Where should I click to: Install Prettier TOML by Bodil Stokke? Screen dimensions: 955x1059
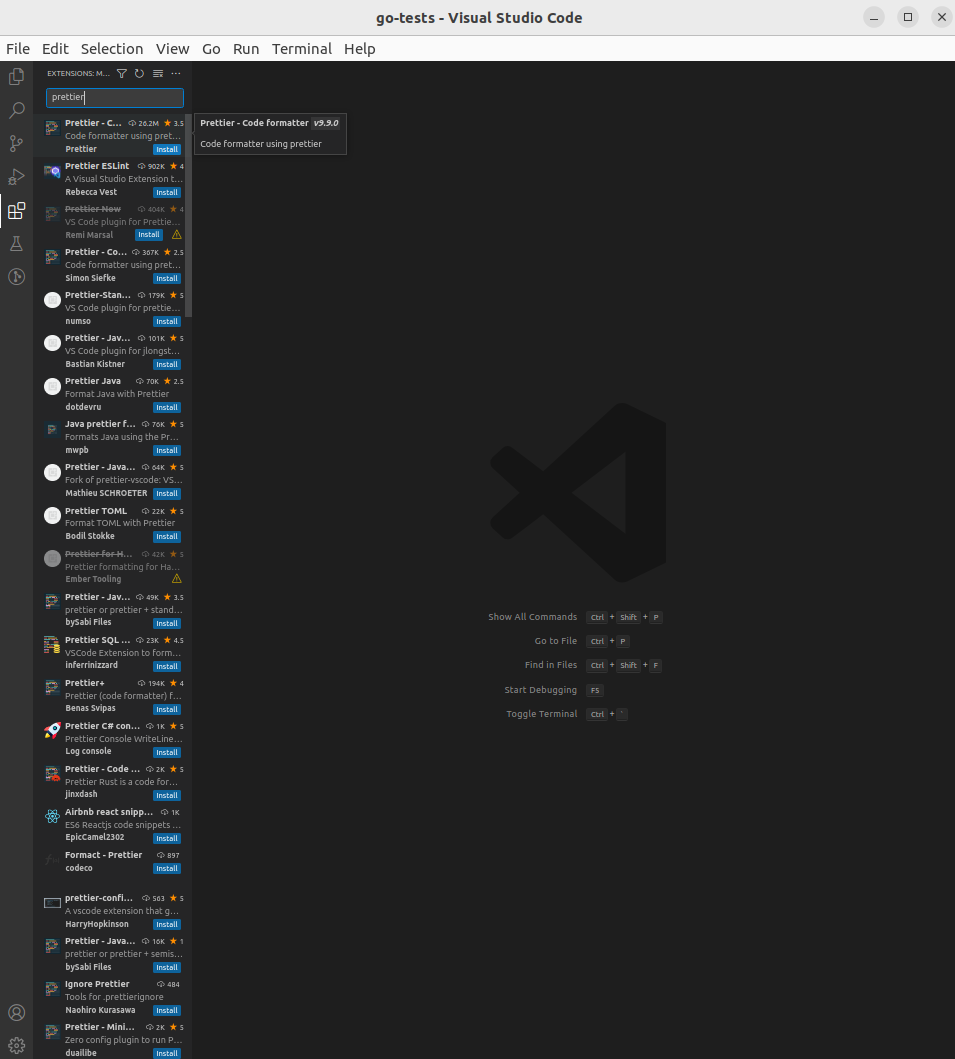point(167,537)
